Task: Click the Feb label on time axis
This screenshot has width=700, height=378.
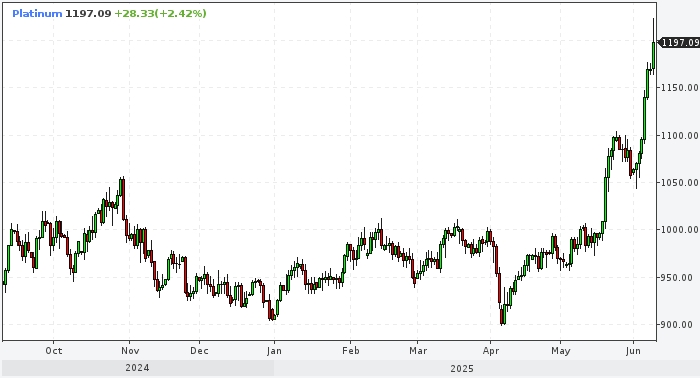Action: point(350,351)
